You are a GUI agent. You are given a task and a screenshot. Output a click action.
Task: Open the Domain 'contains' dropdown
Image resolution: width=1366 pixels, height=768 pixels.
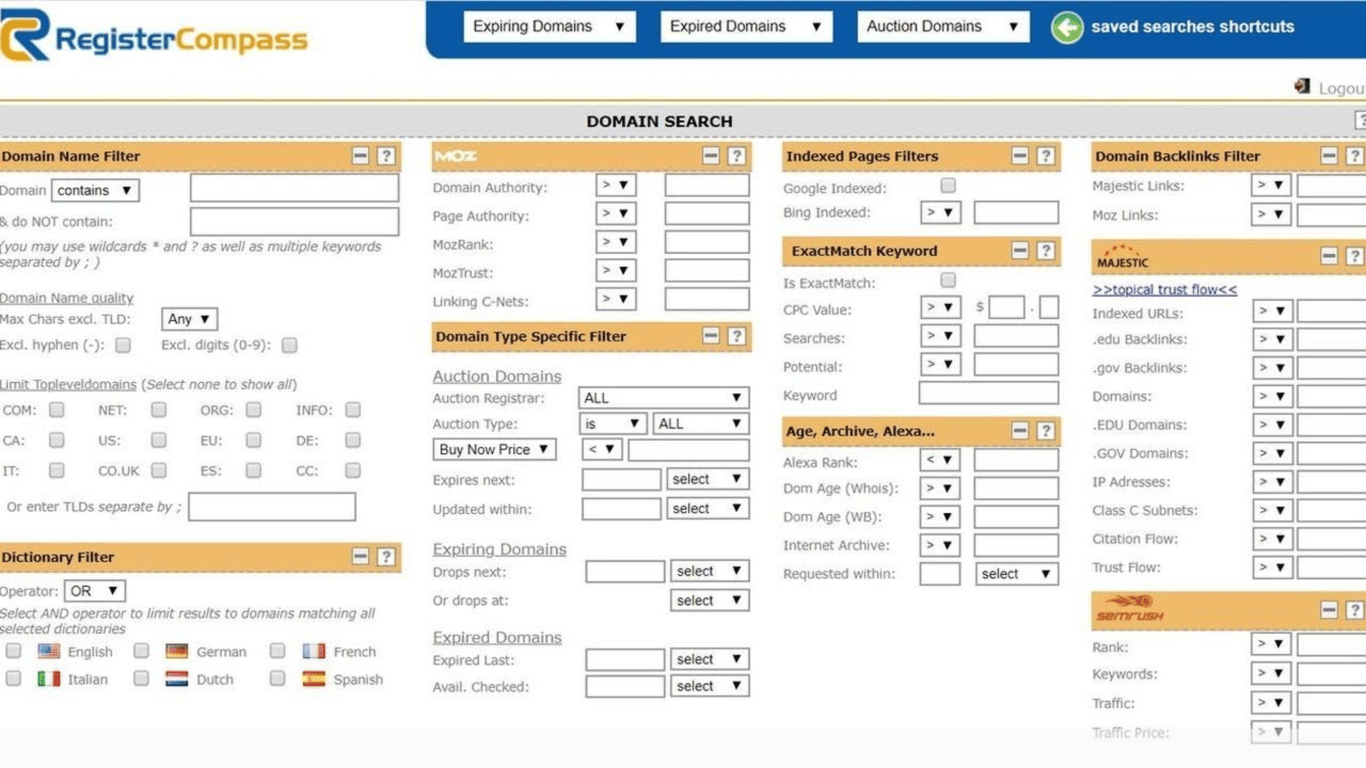95,190
